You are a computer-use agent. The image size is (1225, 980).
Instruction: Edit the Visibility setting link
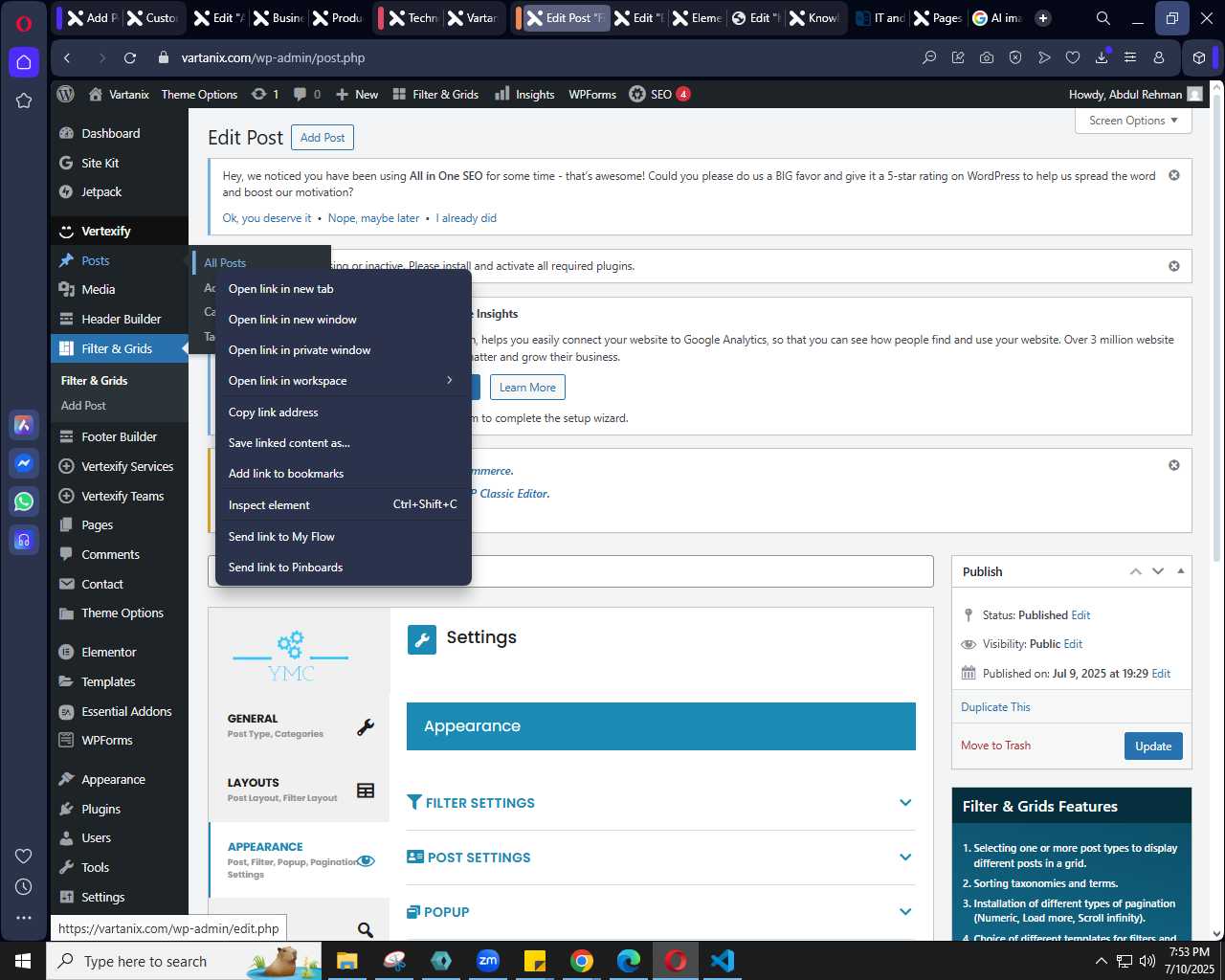1073,644
